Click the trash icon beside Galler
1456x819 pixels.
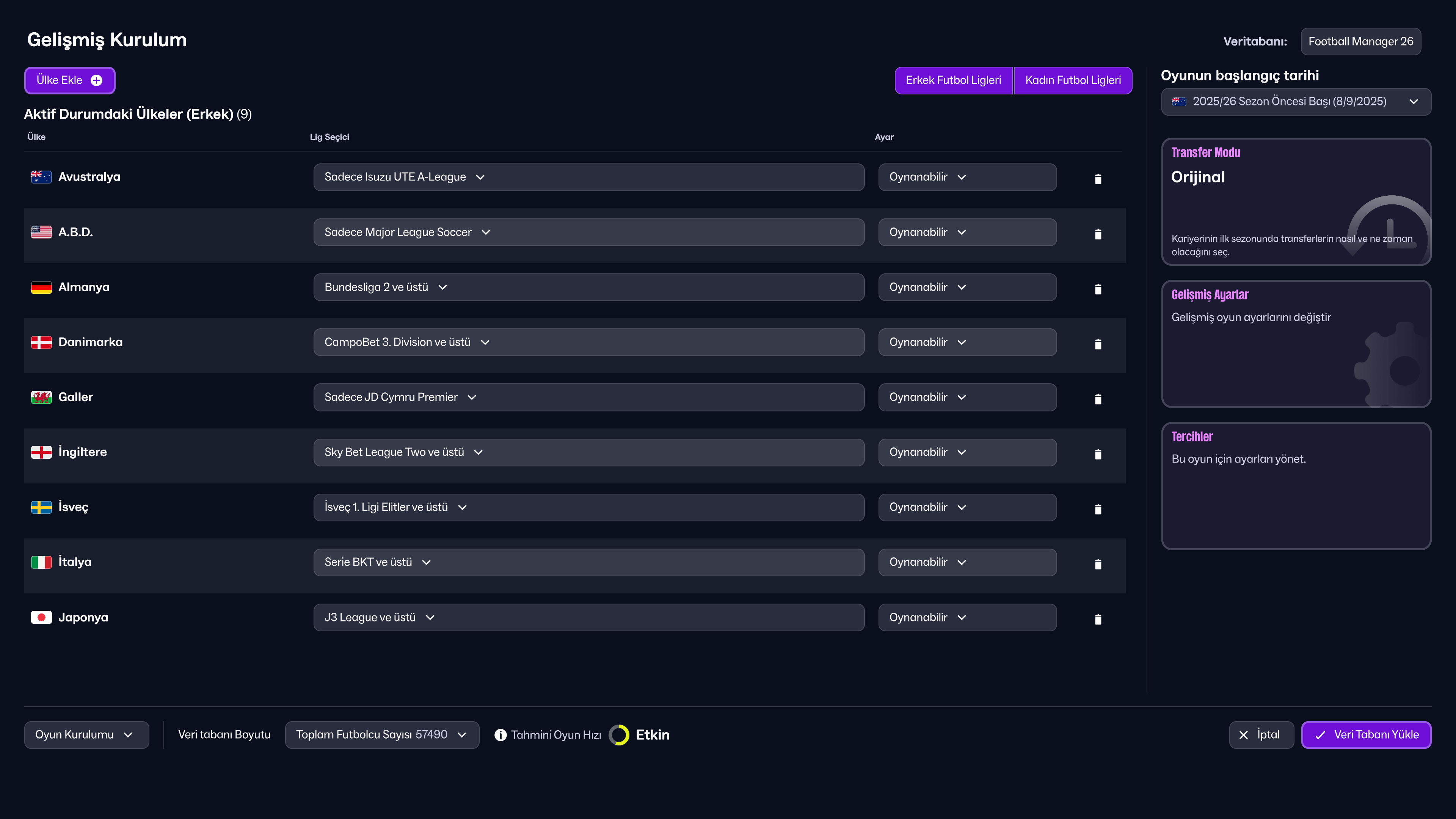[x=1098, y=399]
